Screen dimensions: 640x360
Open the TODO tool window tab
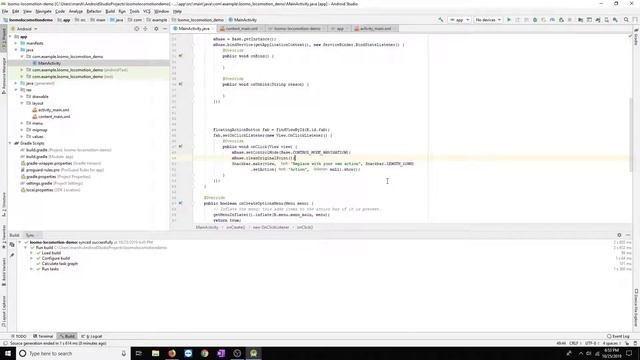point(19,336)
